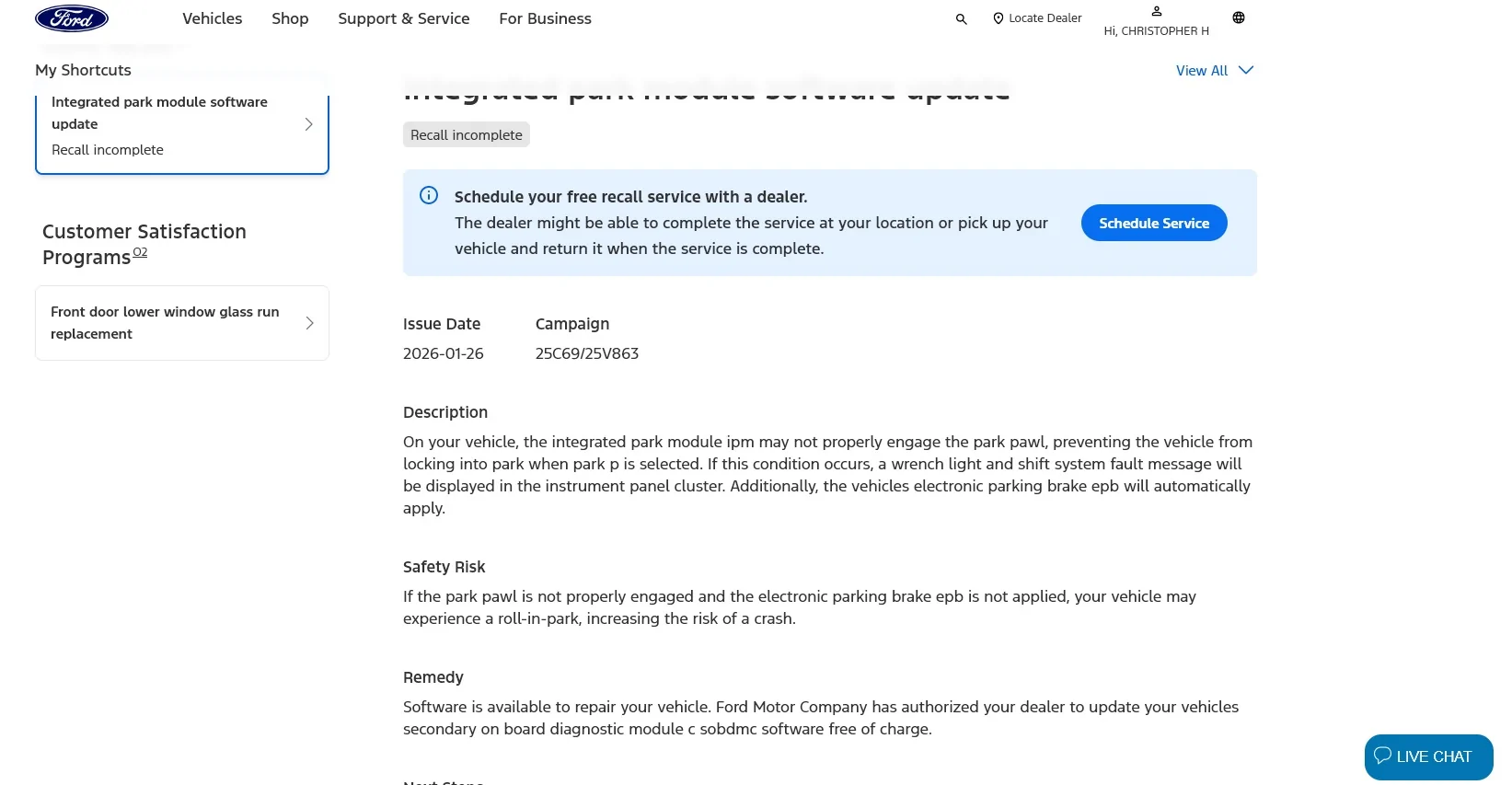Select Front door lower window glass run replacement
Screen dimensions: 1512x785
pyautogui.click(x=182, y=323)
